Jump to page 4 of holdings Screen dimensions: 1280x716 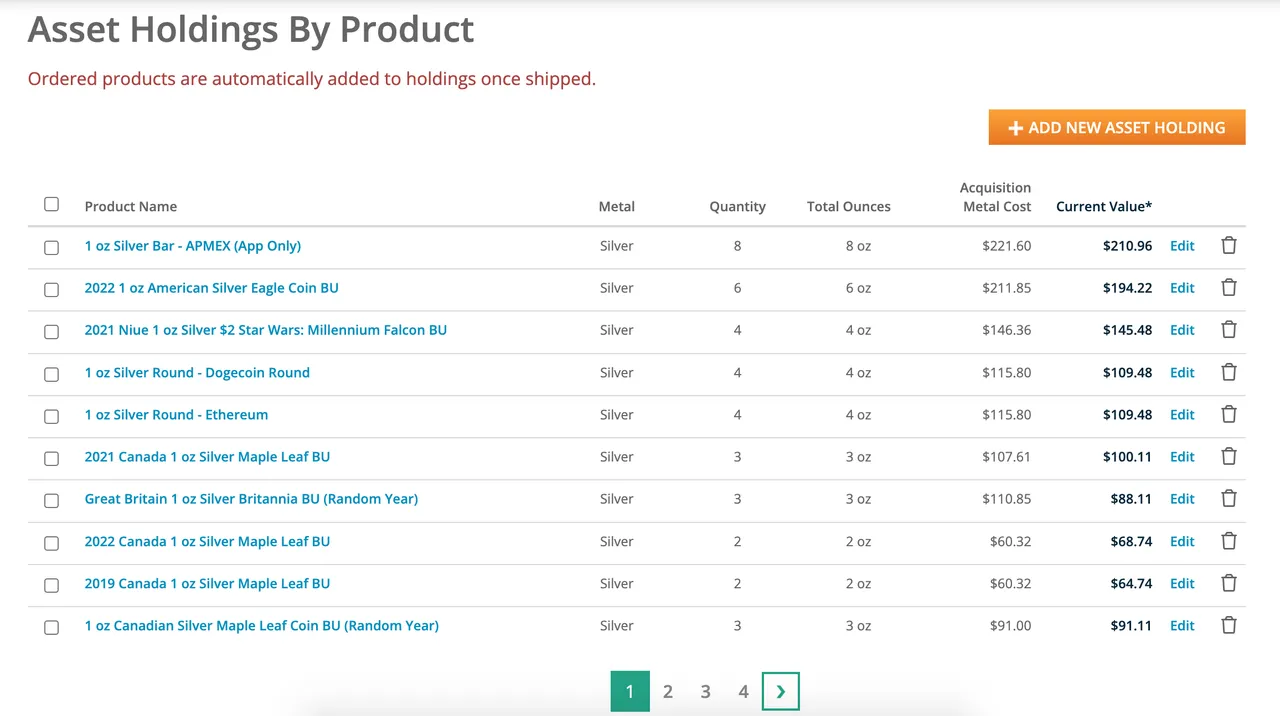743,692
